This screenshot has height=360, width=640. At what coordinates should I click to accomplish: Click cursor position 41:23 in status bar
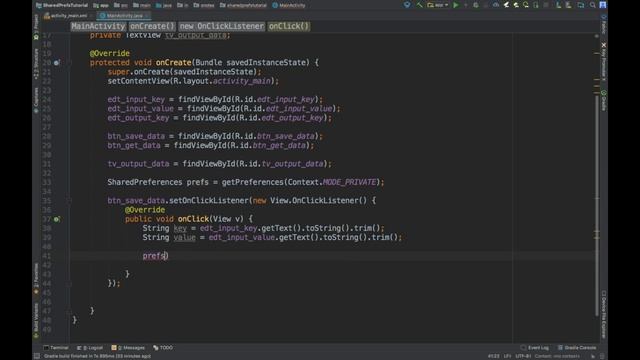[x=493, y=356]
